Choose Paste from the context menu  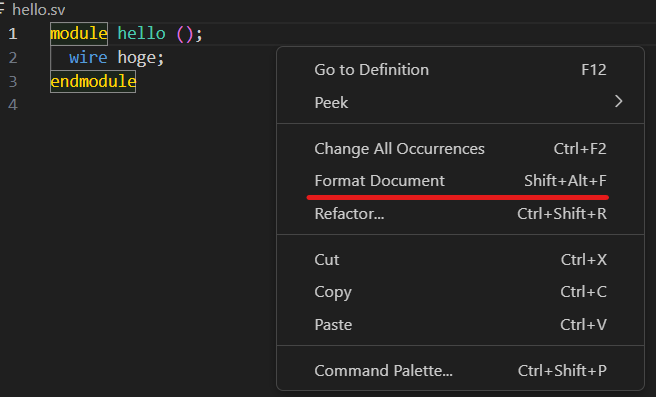coord(460,325)
